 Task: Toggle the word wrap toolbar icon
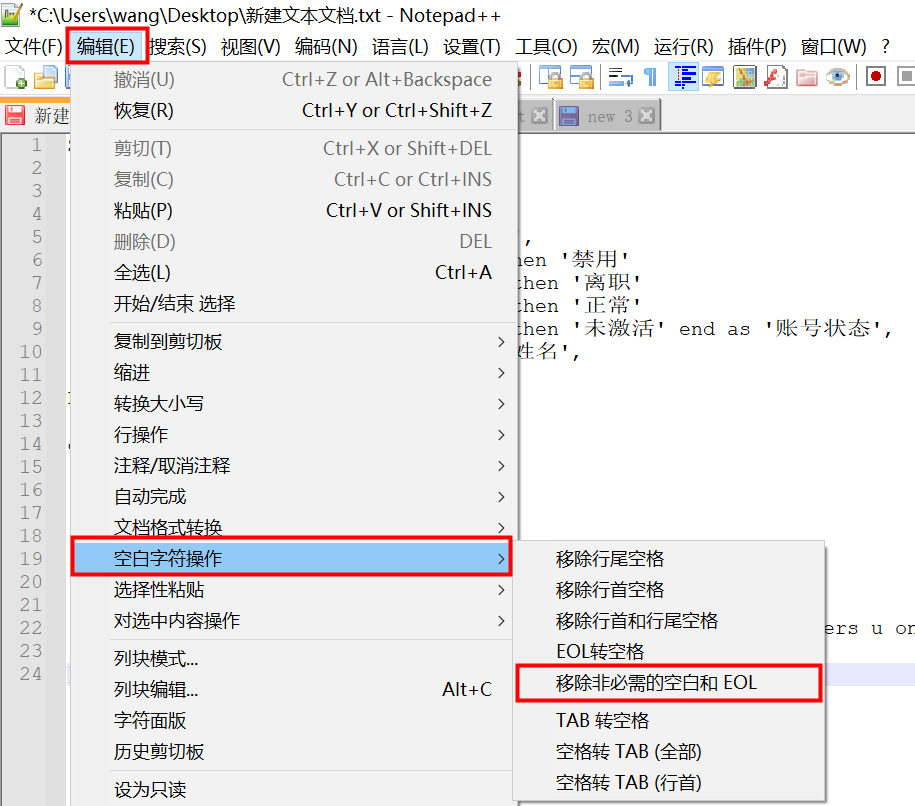(620, 77)
